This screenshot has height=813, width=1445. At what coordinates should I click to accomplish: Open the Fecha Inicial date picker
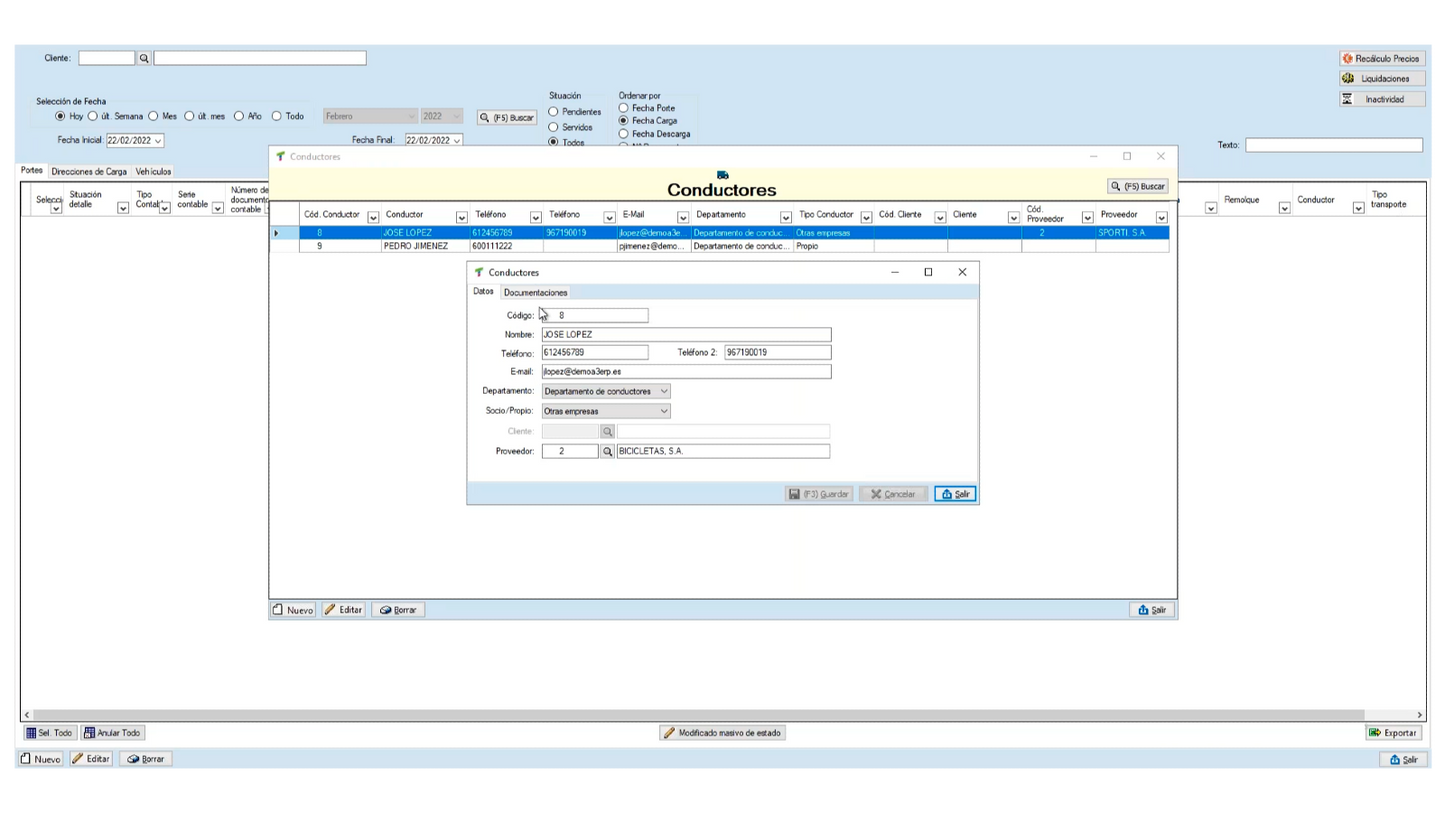[x=158, y=141]
